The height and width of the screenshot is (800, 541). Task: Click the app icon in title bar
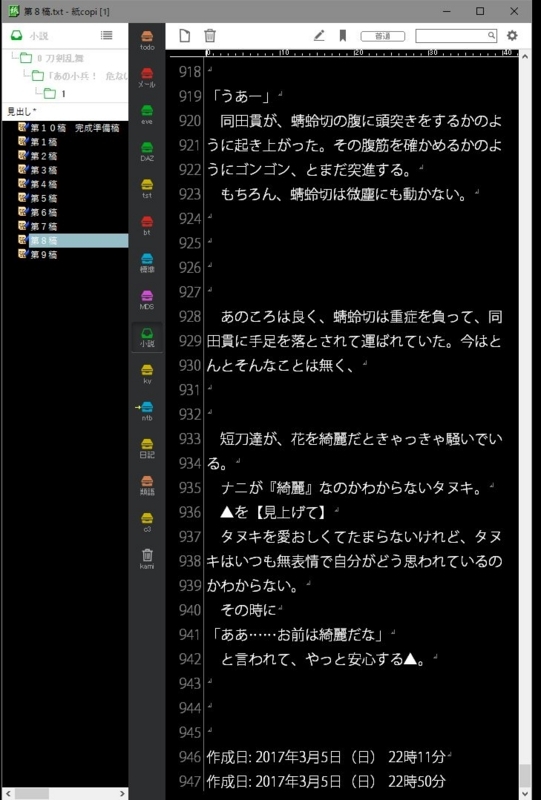tap(14, 11)
